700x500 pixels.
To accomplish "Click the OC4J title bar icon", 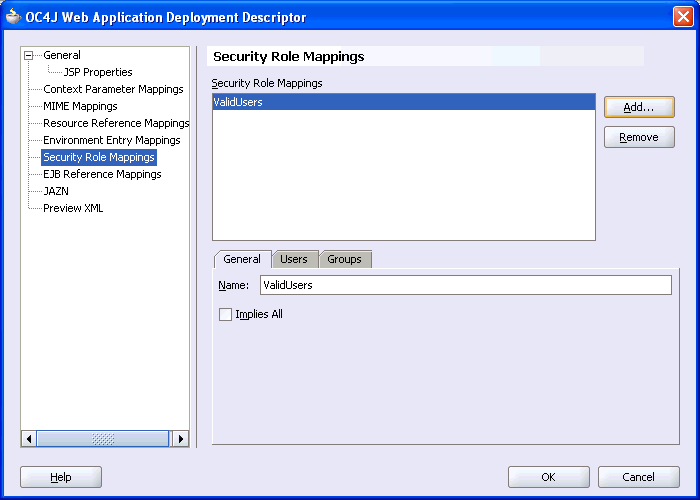I will coord(13,17).
